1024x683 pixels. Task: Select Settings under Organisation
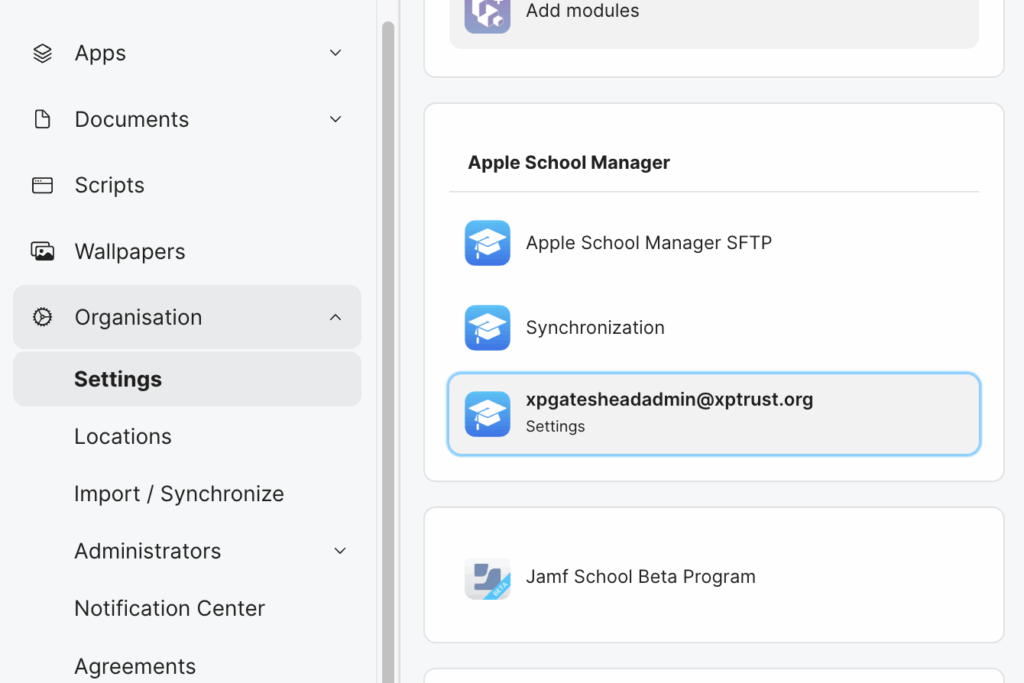click(187, 379)
